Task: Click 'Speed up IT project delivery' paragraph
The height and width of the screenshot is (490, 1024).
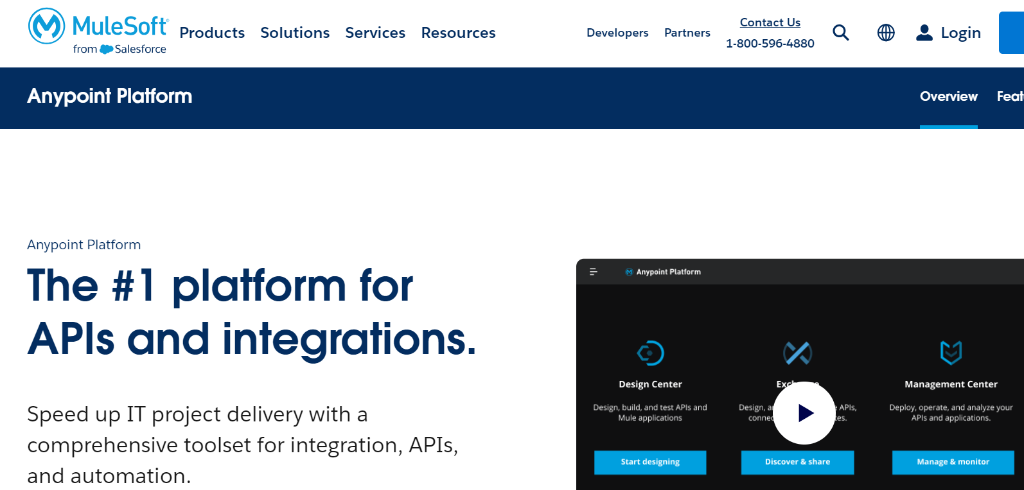Action: click(x=242, y=445)
